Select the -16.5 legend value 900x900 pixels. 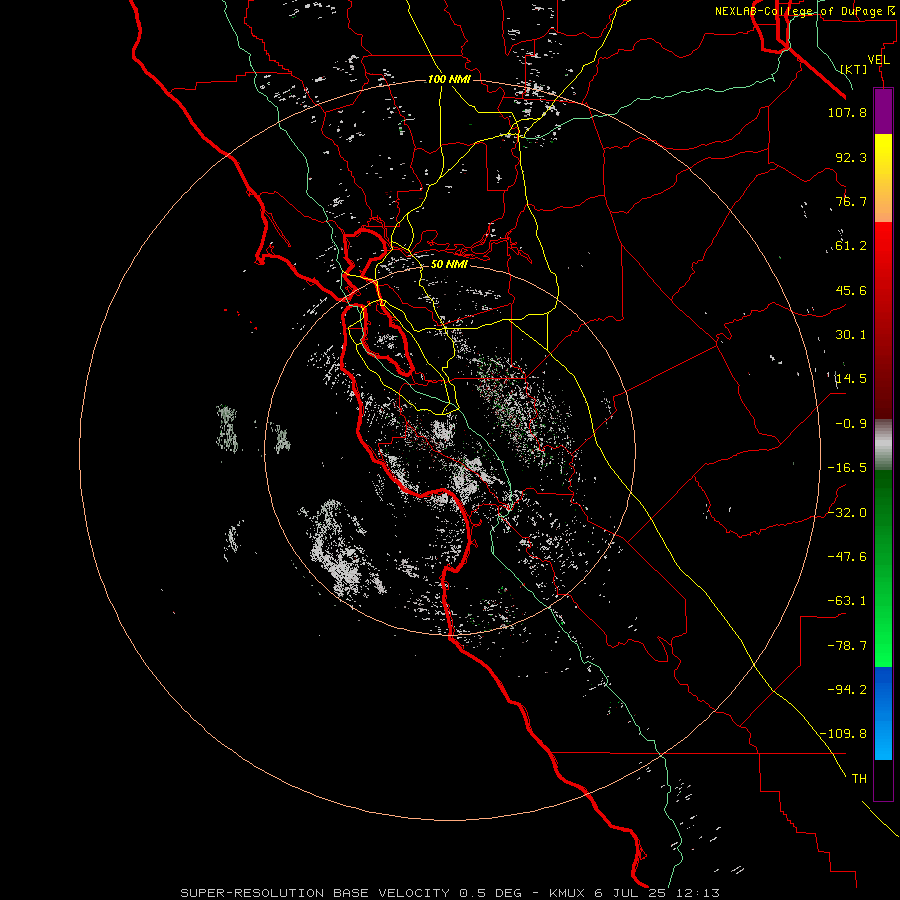coord(847,468)
